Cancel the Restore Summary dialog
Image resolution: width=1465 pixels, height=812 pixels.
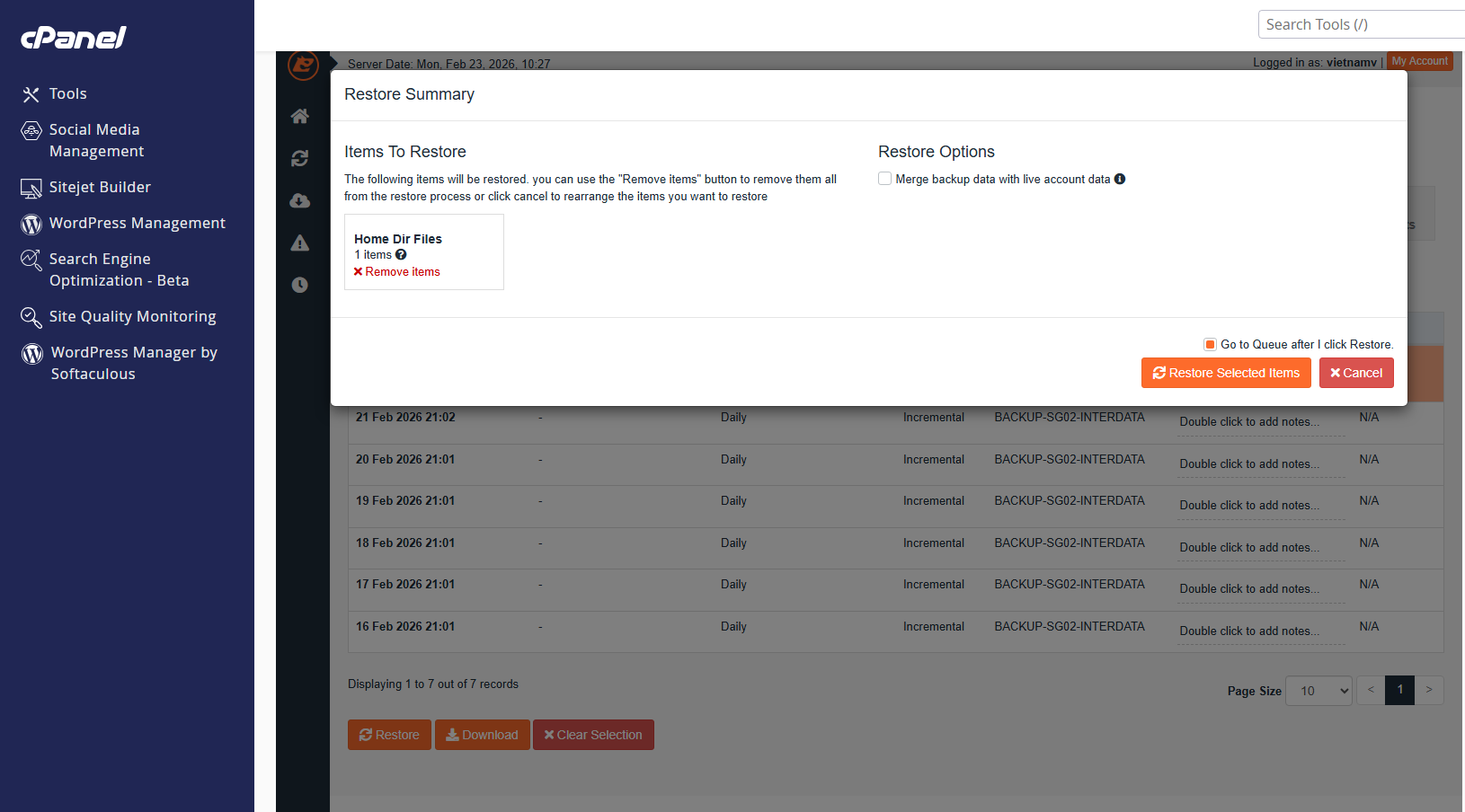click(x=1356, y=373)
